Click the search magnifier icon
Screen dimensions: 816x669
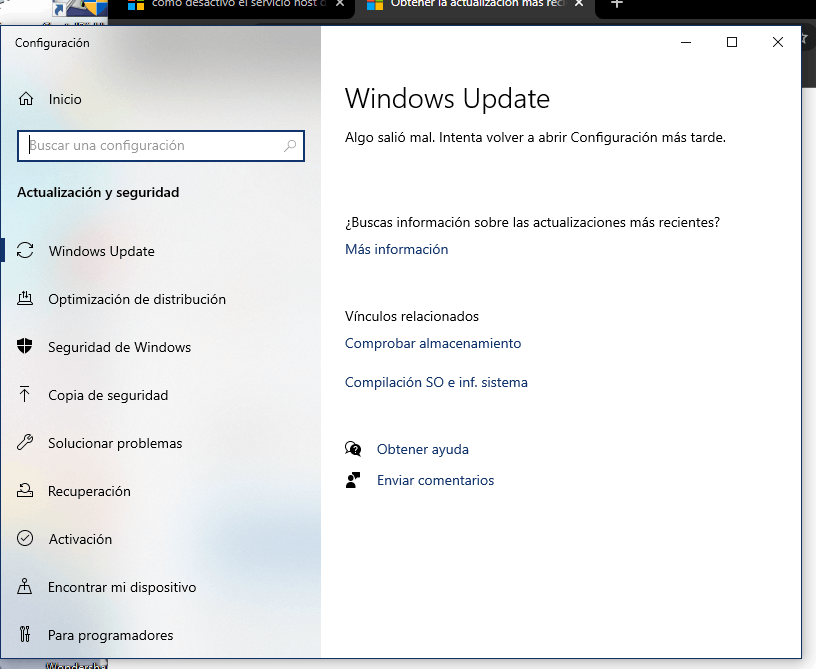pos(290,146)
